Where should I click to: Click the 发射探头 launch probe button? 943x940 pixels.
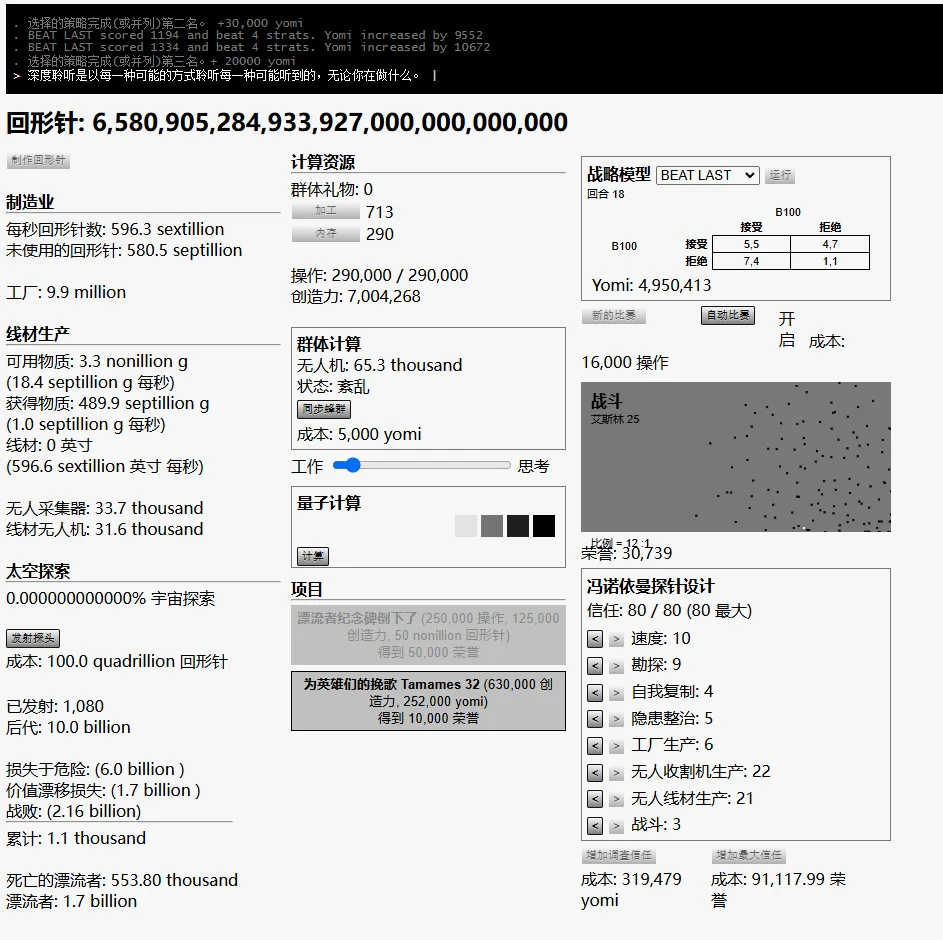(x=33, y=638)
